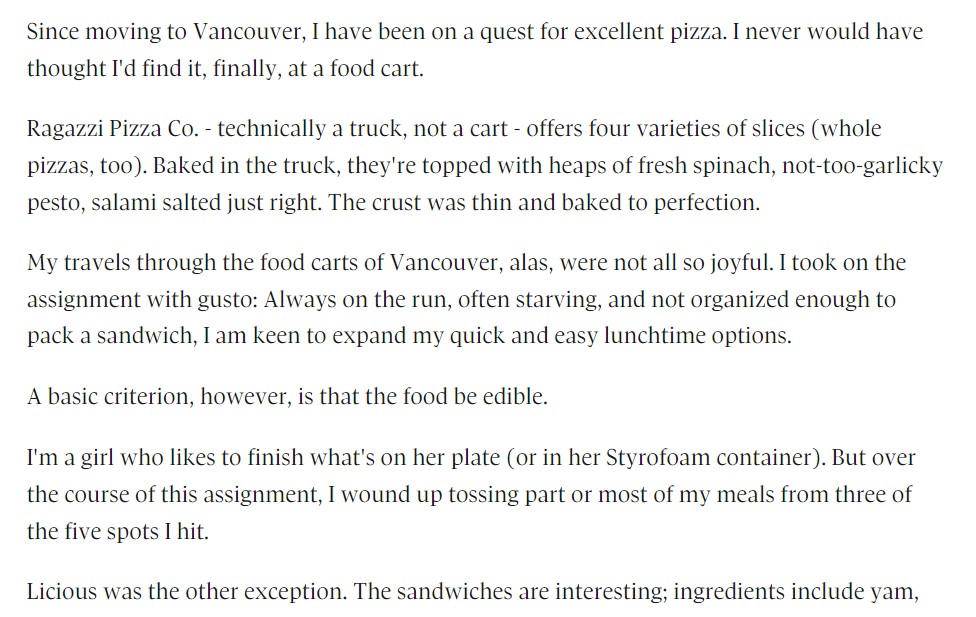The image size is (976, 617).
Task: Click the phrase "lunchtime options."
Action: 698,336
